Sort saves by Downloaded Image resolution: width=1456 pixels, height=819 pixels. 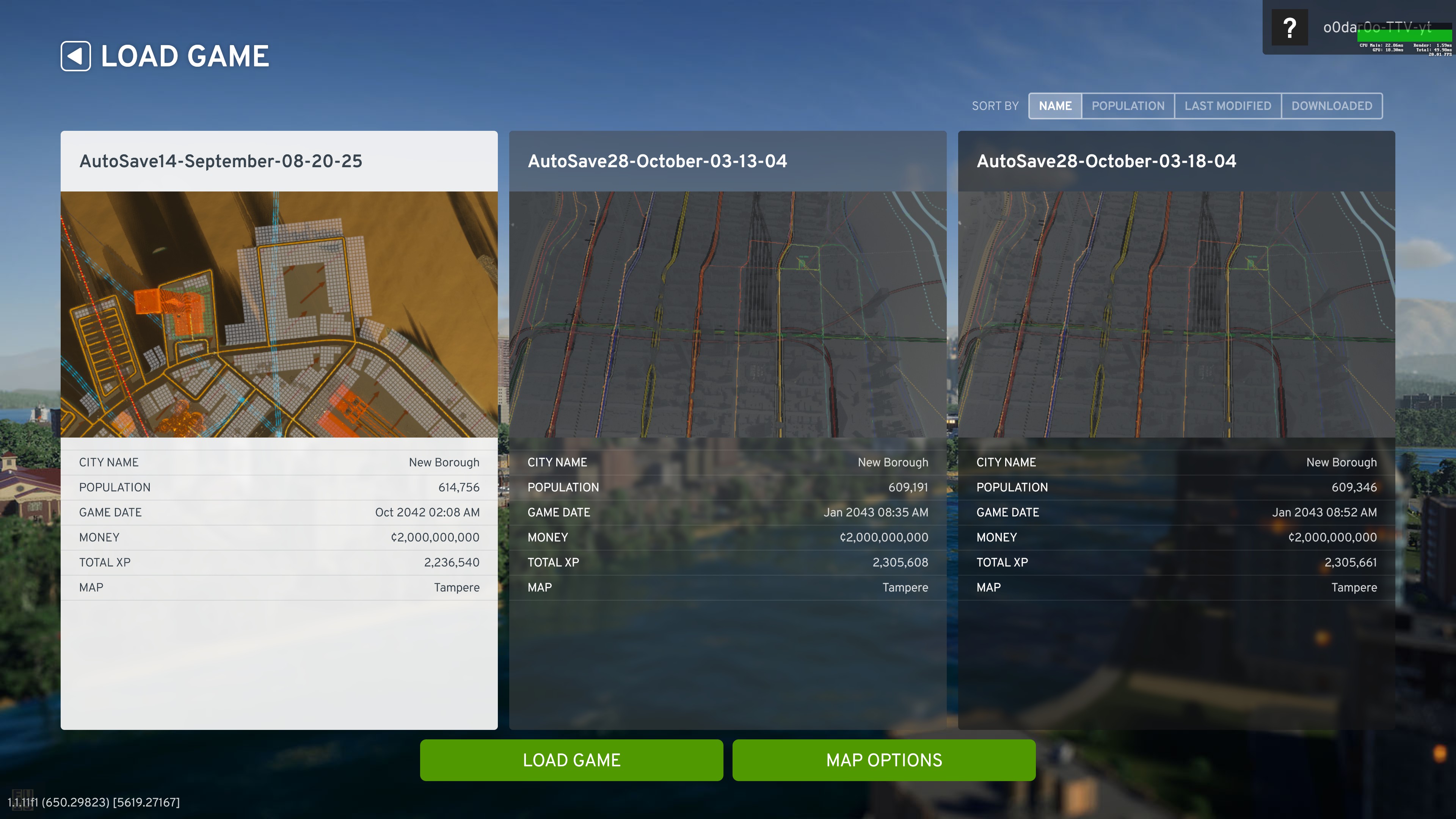(1332, 106)
